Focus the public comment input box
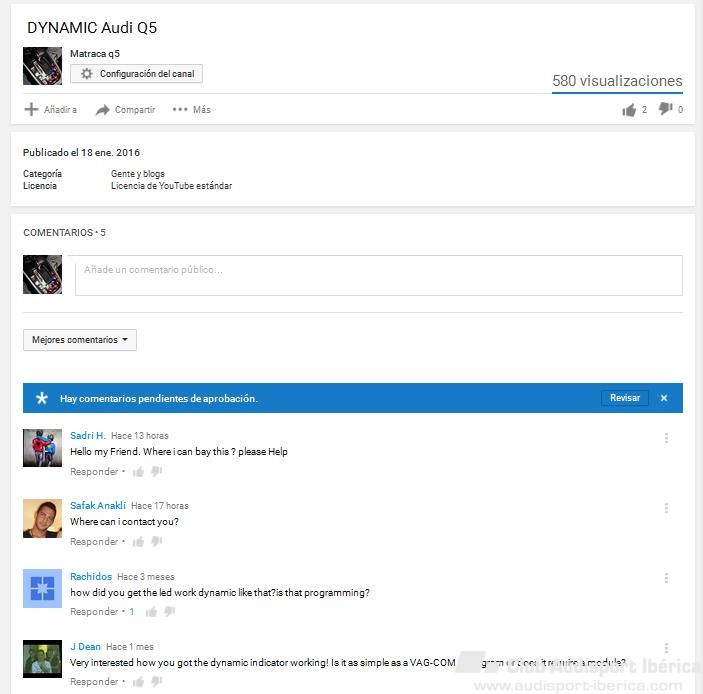The image size is (703, 694). pos(379,275)
